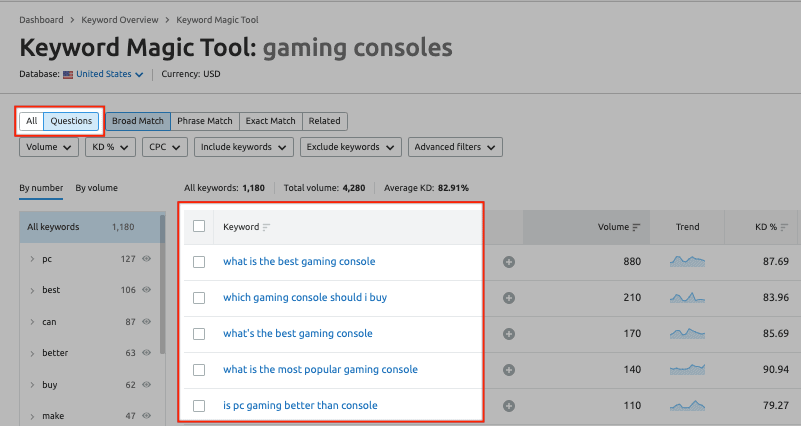Click trend sparkline for the 880 volume row

click(687, 262)
